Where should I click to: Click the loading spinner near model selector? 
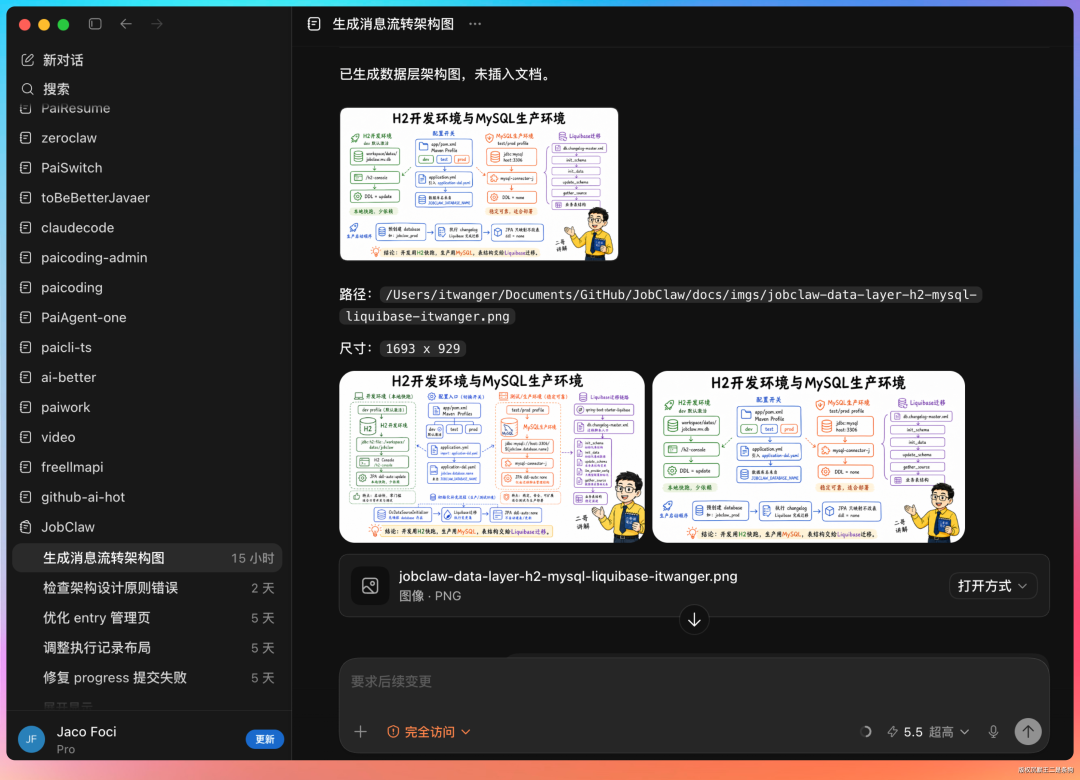tap(865, 732)
